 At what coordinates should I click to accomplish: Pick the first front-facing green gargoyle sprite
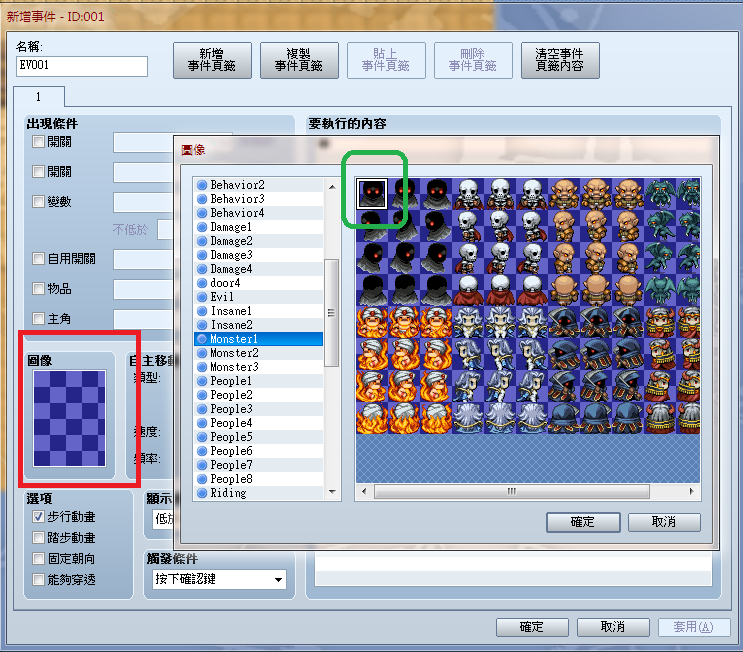pyautogui.click(x=660, y=194)
